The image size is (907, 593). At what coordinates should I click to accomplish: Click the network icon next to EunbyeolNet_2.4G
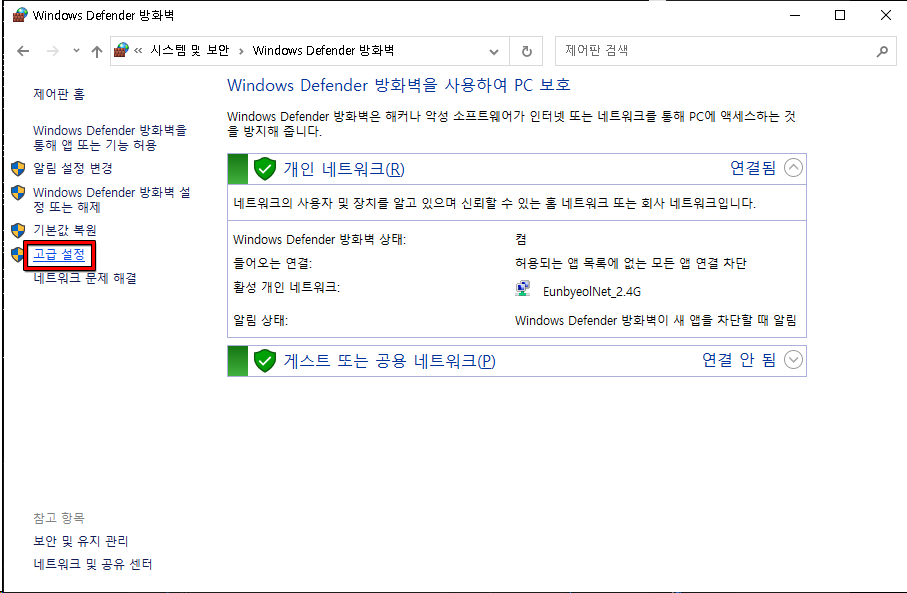tap(522, 289)
